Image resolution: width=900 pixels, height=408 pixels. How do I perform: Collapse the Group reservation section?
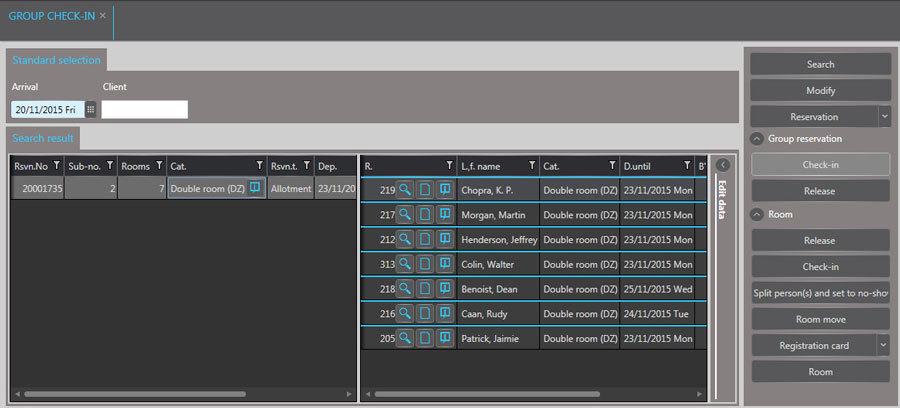tap(758, 139)
